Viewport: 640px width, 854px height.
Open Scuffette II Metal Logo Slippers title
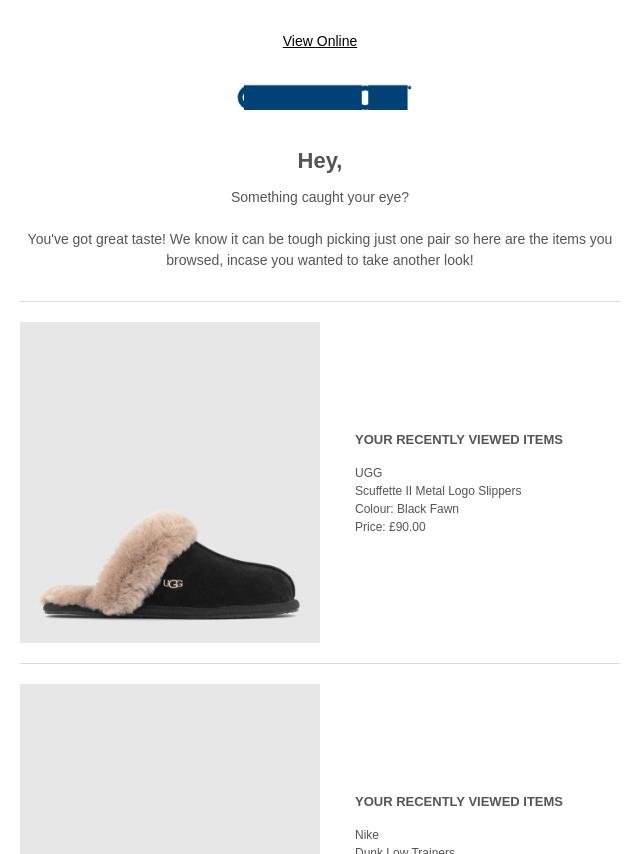[x=438, y=491]
